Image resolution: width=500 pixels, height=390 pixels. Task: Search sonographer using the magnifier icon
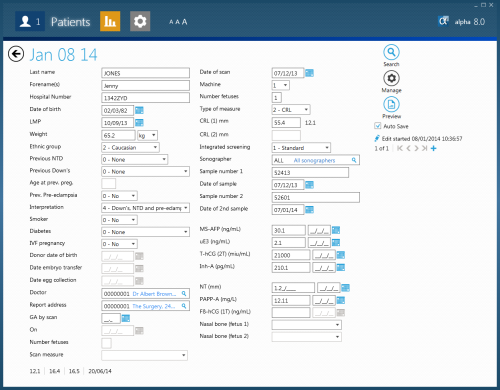tap(354, 160)
